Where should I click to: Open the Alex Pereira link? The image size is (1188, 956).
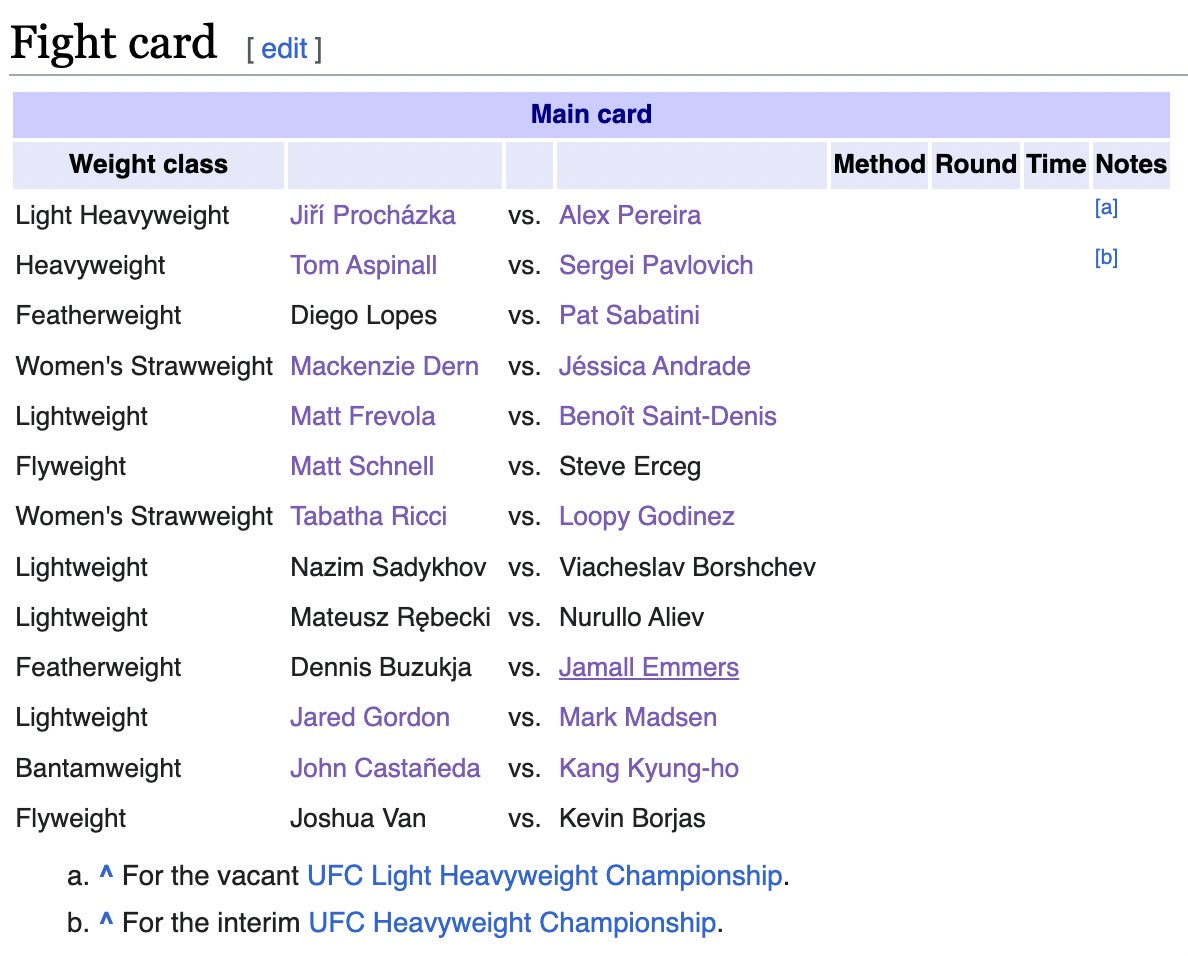pyautogui.click(x=629, y=215)
